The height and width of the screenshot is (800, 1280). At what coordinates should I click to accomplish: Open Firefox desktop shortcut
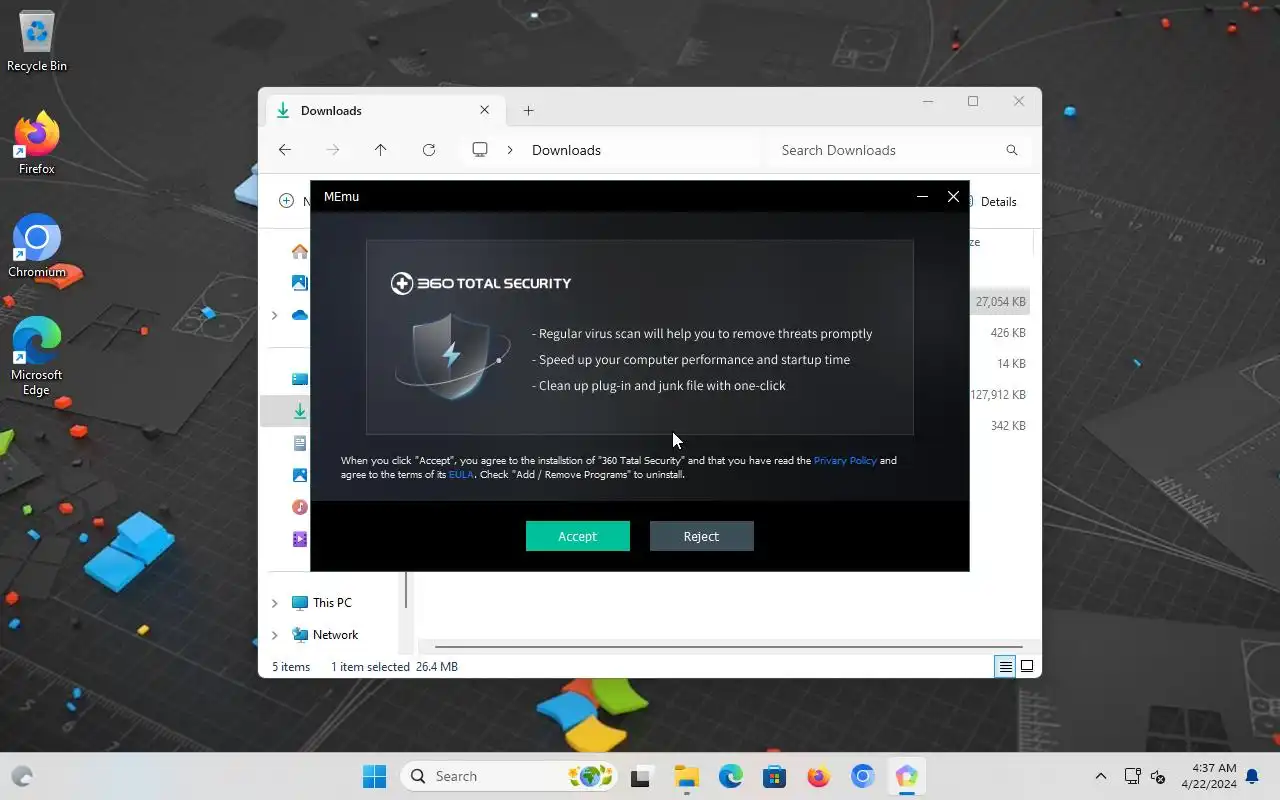tap(37, 142)
